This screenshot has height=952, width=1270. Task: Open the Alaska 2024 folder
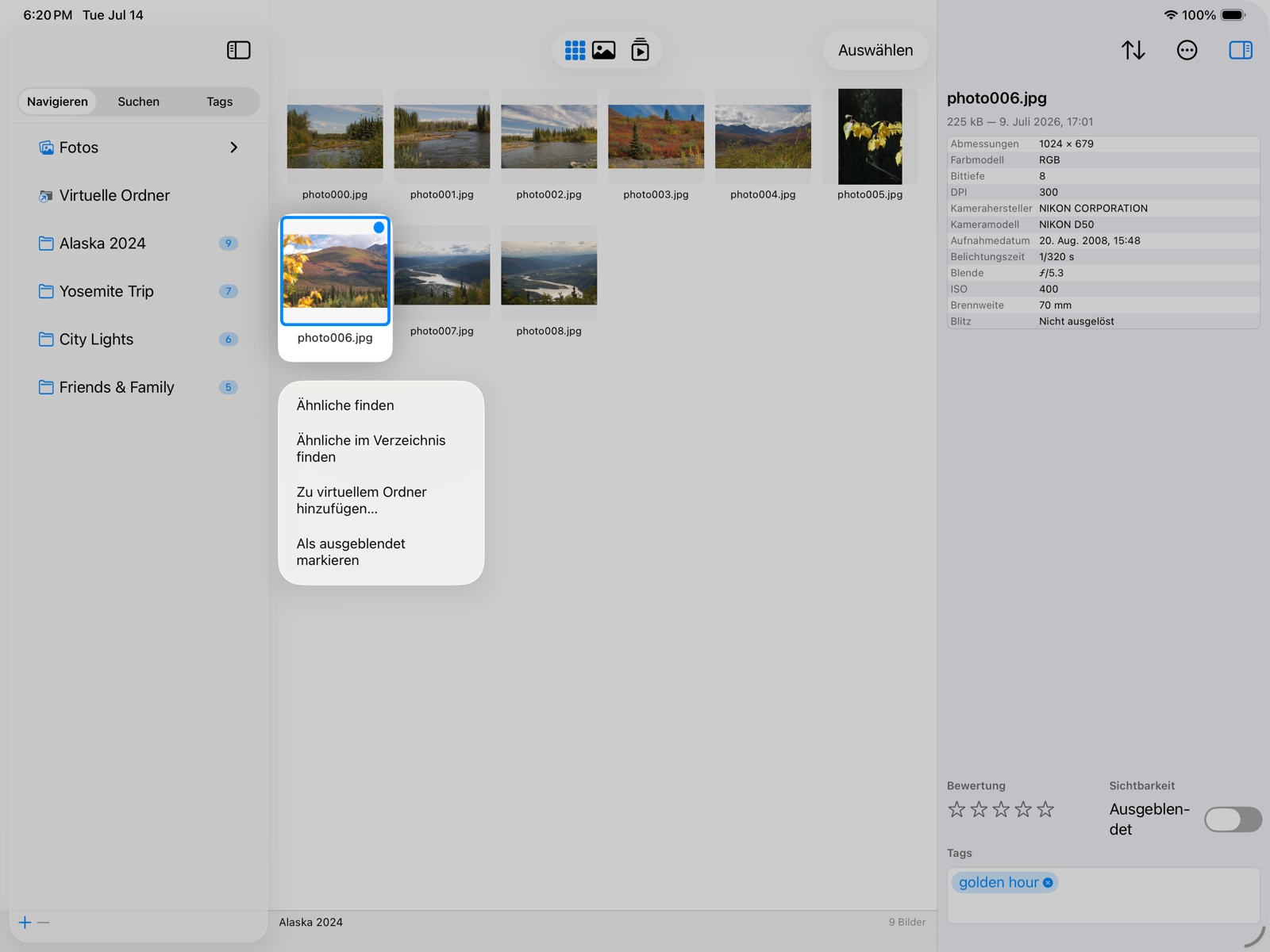138,244
